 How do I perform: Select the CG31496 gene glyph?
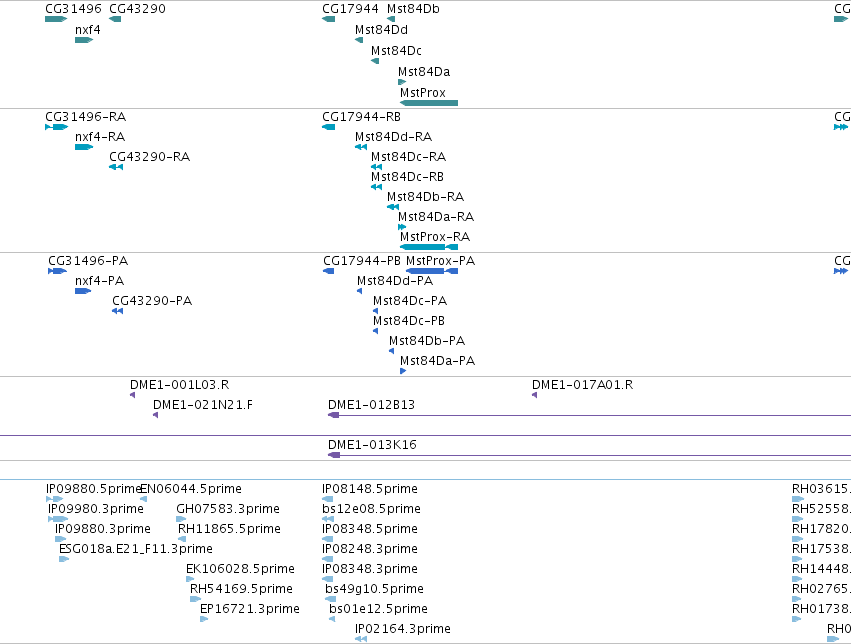click(56, 19)
